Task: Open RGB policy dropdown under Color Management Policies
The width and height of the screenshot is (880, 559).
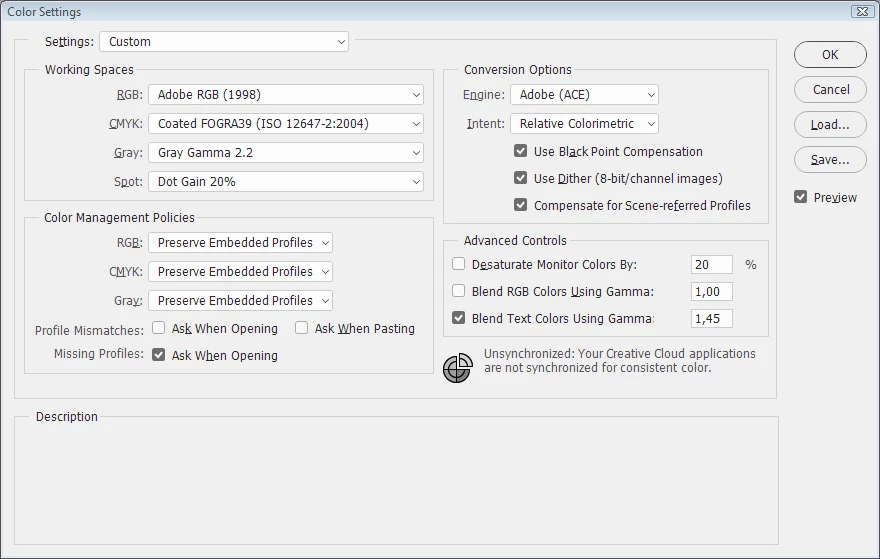Action: (240, 242)
